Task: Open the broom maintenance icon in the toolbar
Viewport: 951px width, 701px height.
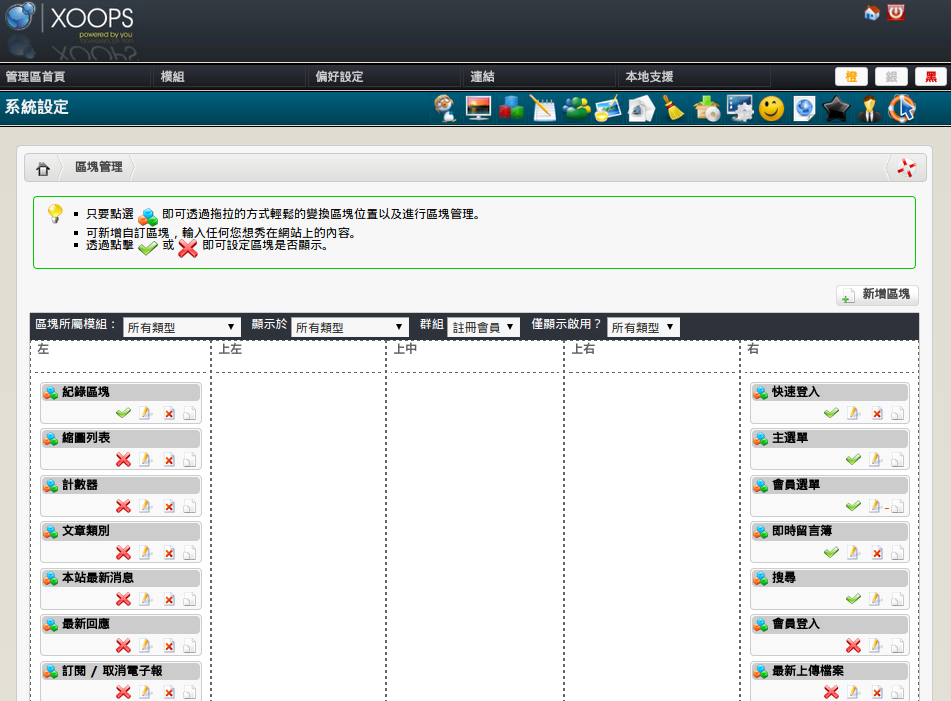Action: (674, 108)
